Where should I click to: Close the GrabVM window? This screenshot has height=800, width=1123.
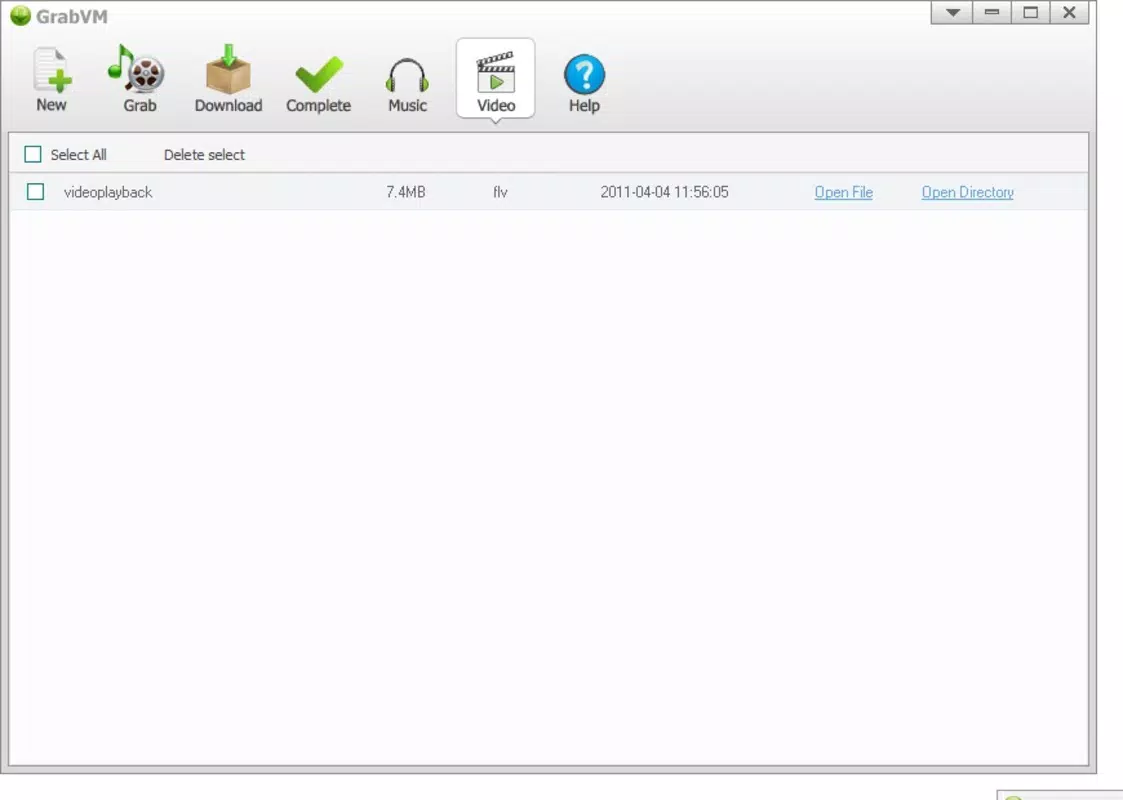pyautogui.click(x=1069, y=13)
